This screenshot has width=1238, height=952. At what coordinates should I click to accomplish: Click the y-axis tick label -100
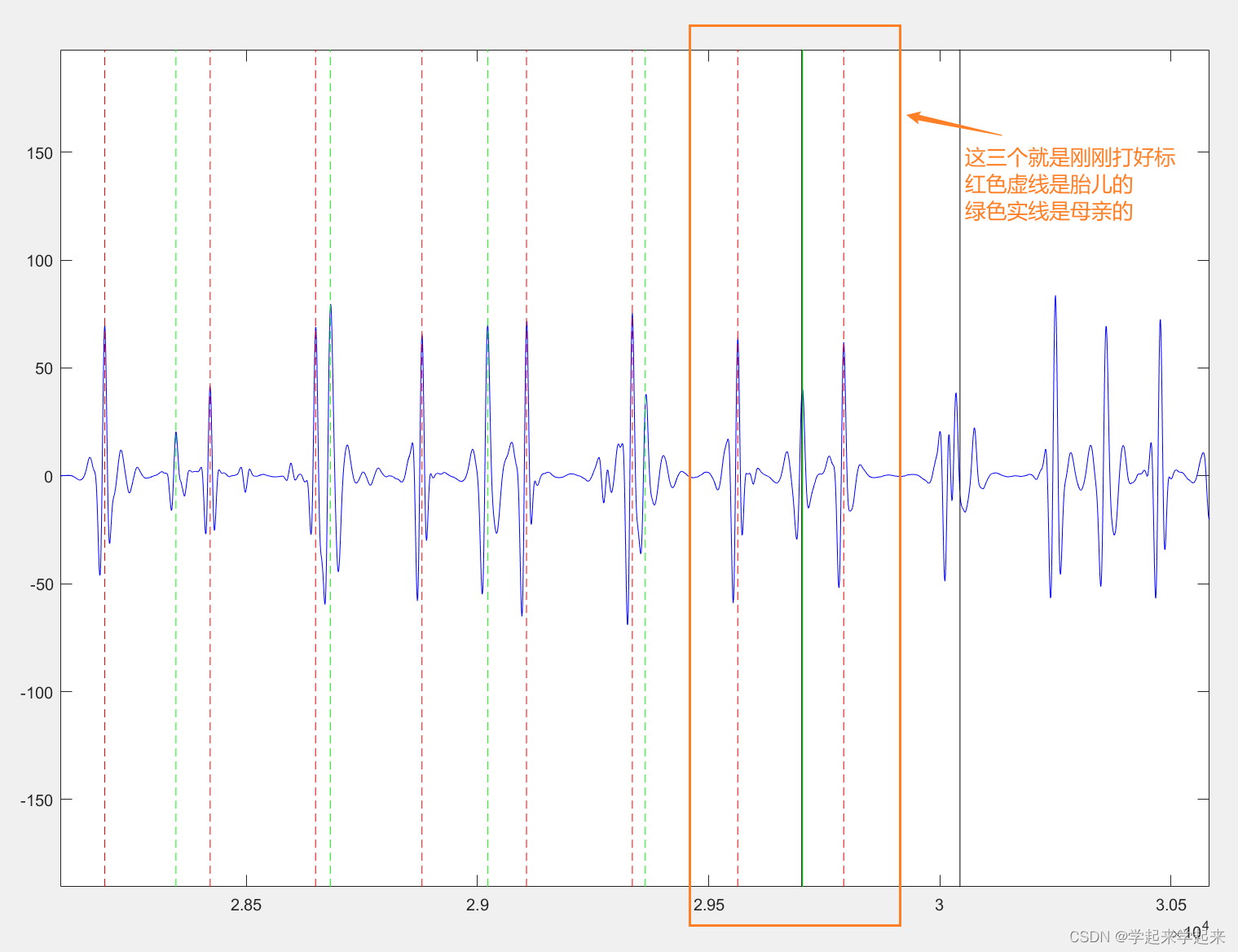click(x=37, y=693)
